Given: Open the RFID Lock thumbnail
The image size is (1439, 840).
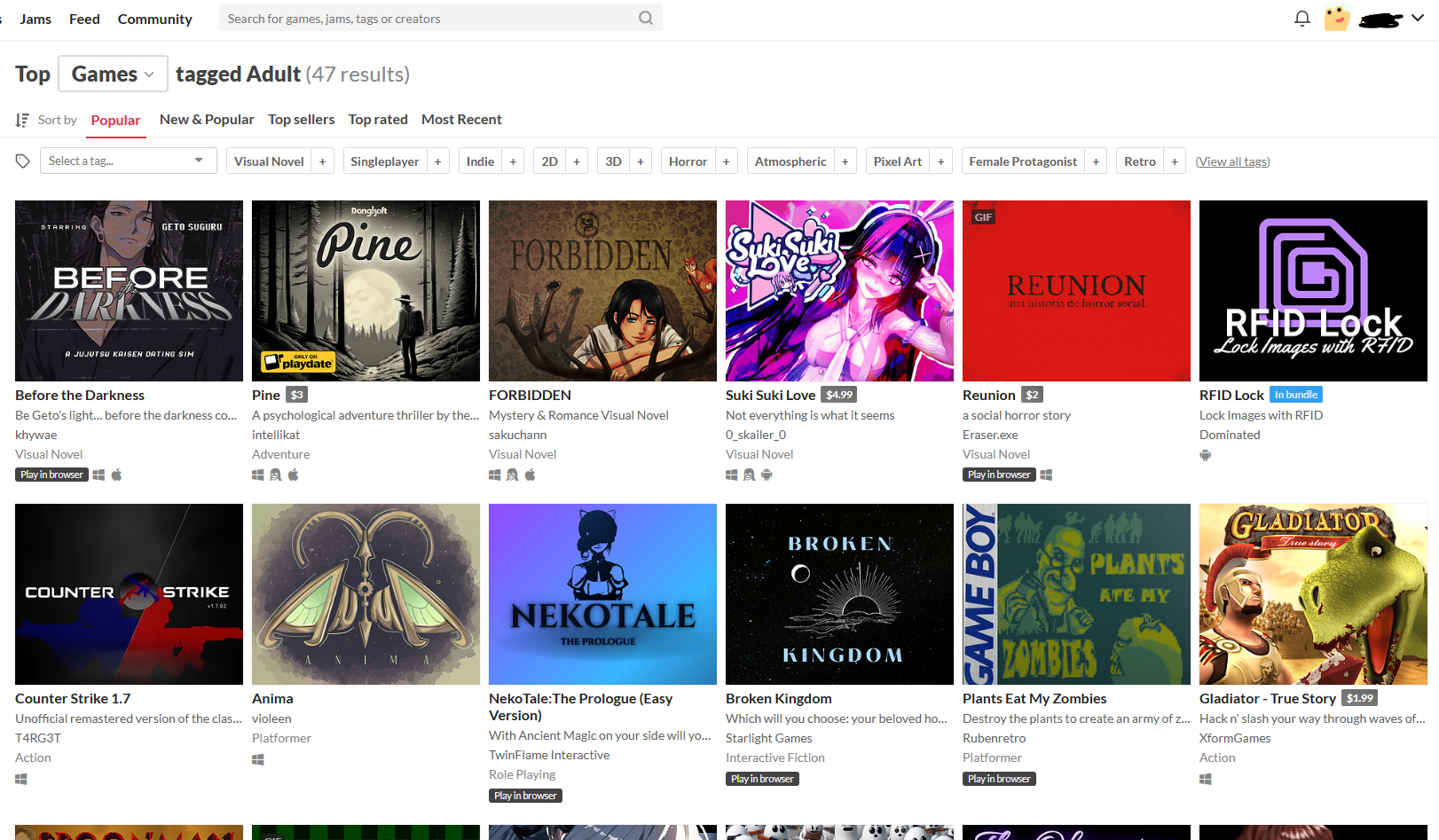Looking at the screenshot, I should (x=1313, y=291).
